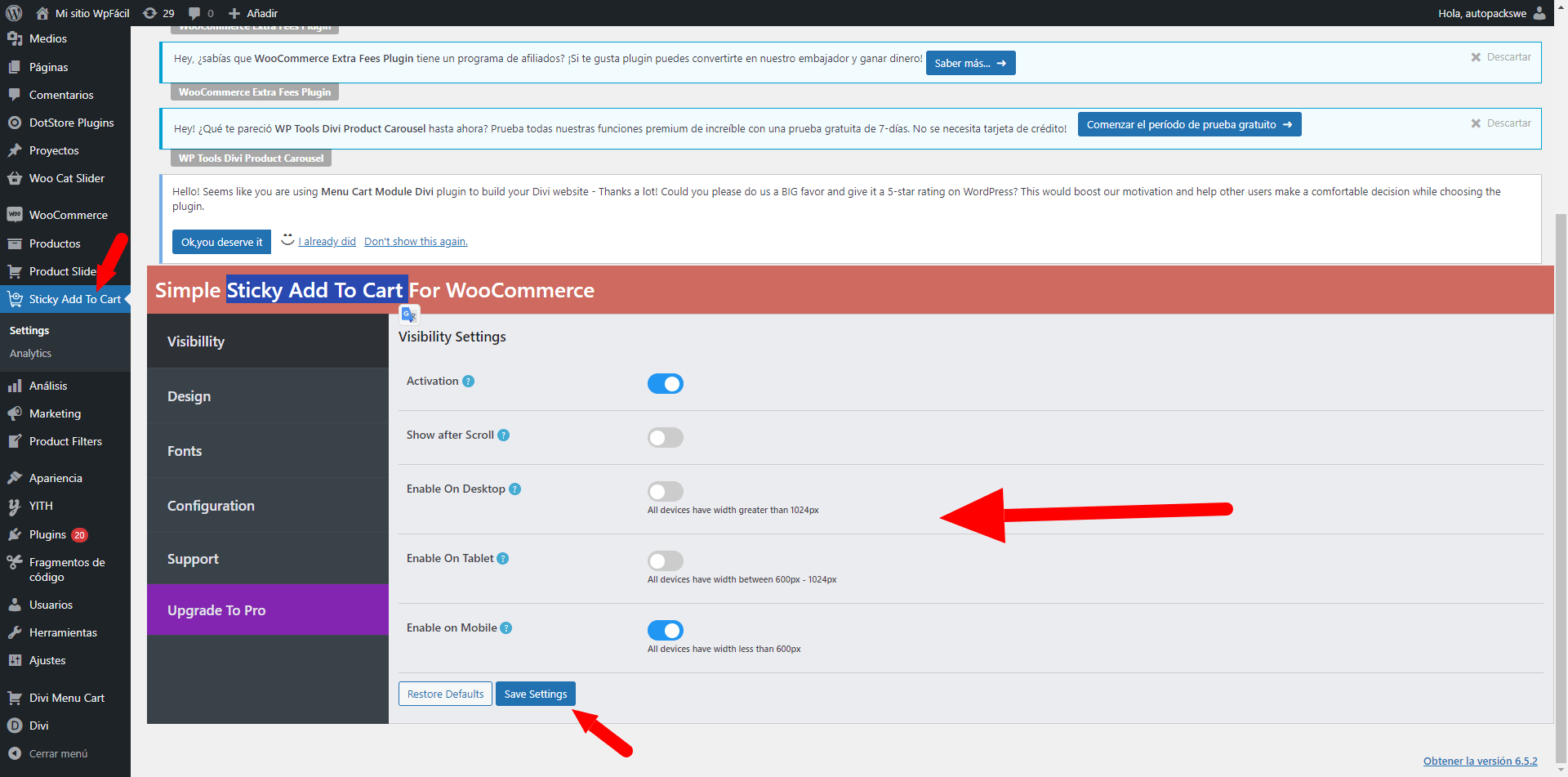1568x777 pixels.
Task: Open the Configuration tab
Action: [268, 506]
